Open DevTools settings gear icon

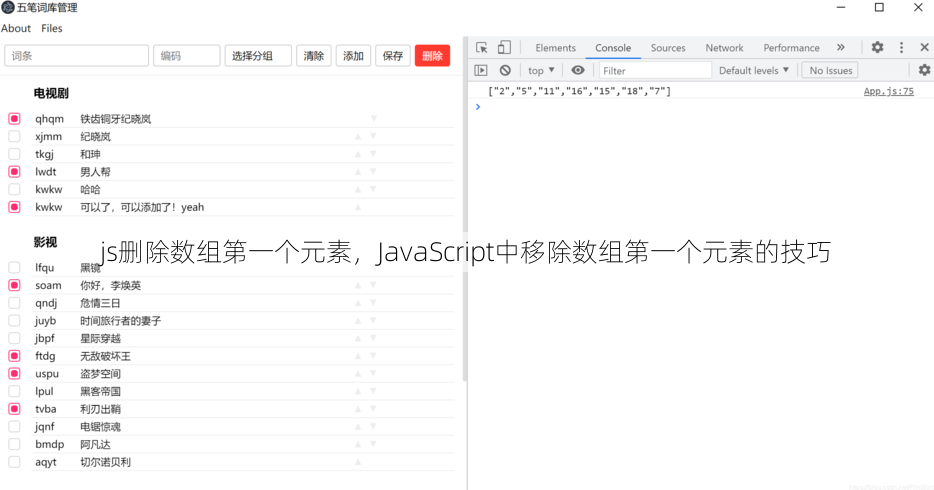[x=877, y=47]
